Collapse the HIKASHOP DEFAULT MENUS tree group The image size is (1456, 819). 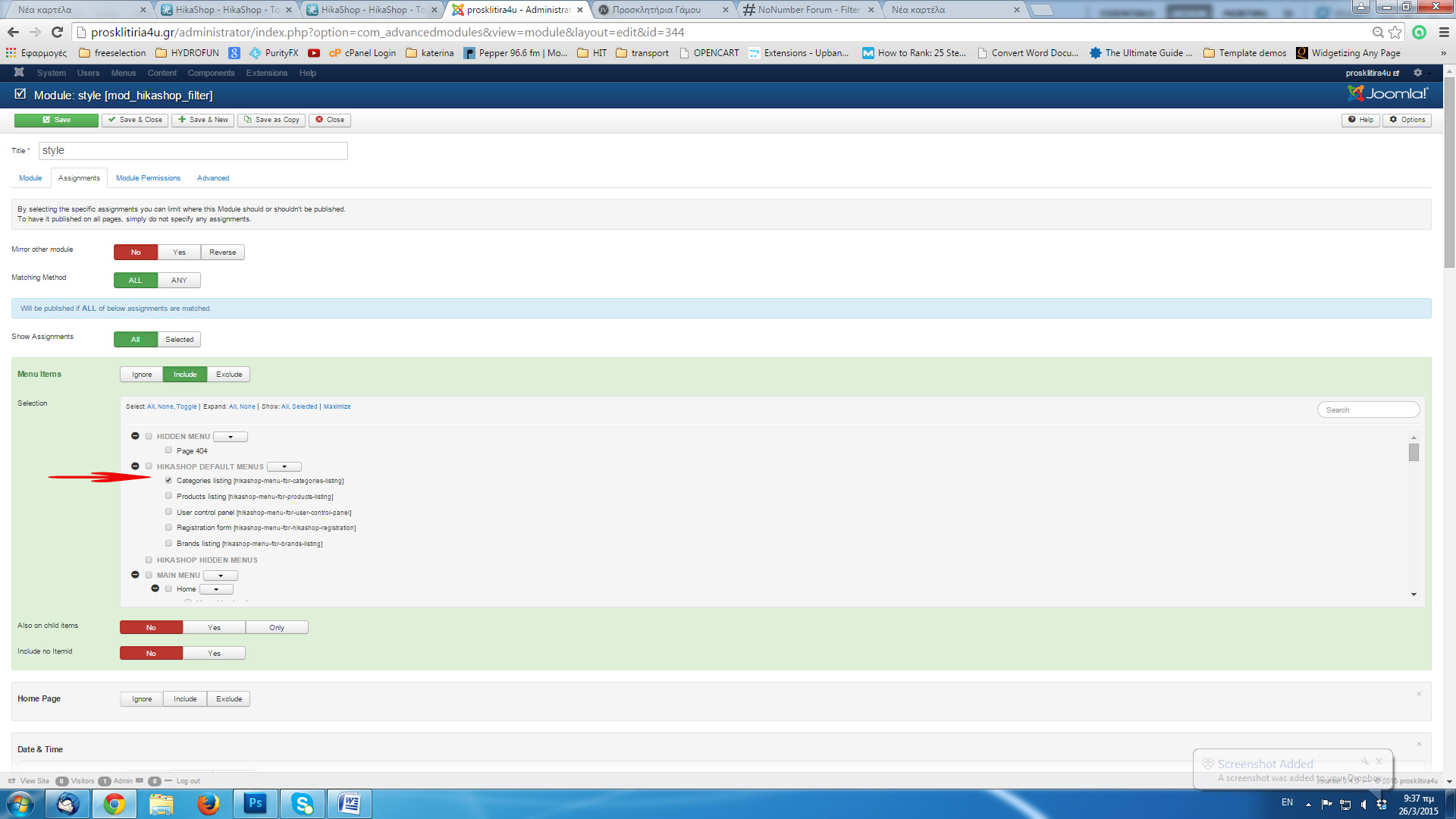[x=135, y=466]
